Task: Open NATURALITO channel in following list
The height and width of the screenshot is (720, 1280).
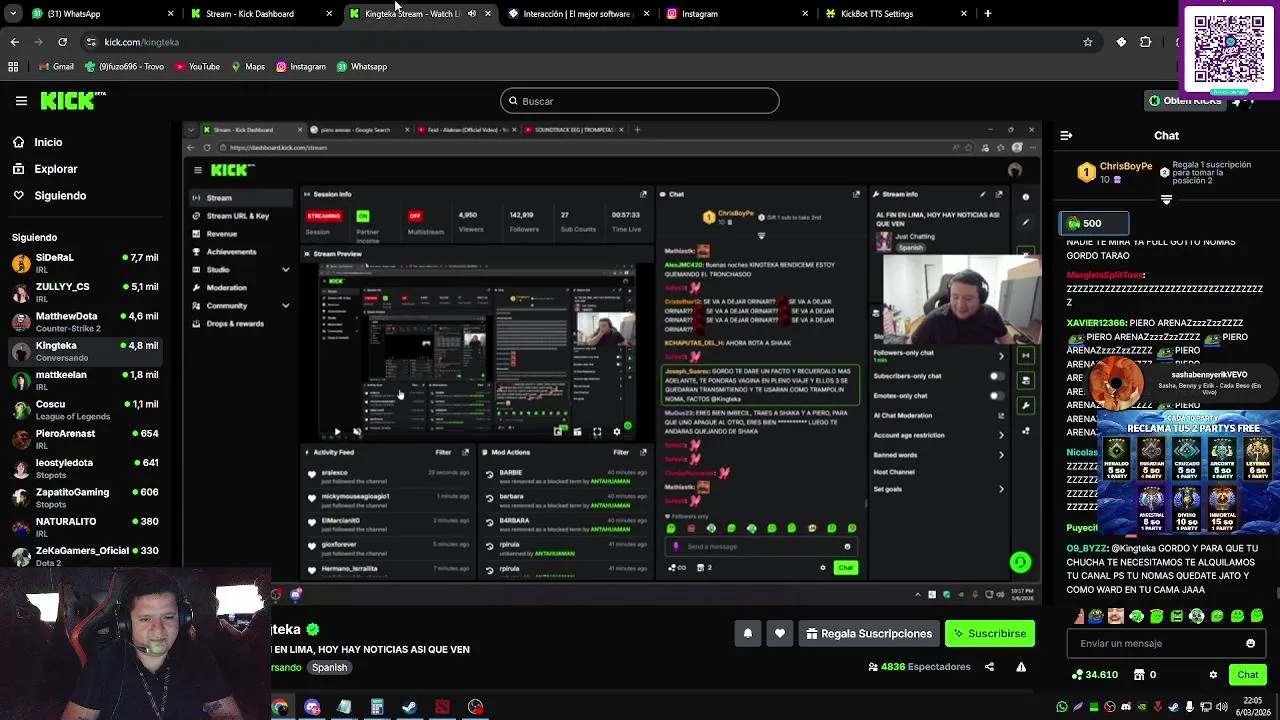Action: click(85, 527)
